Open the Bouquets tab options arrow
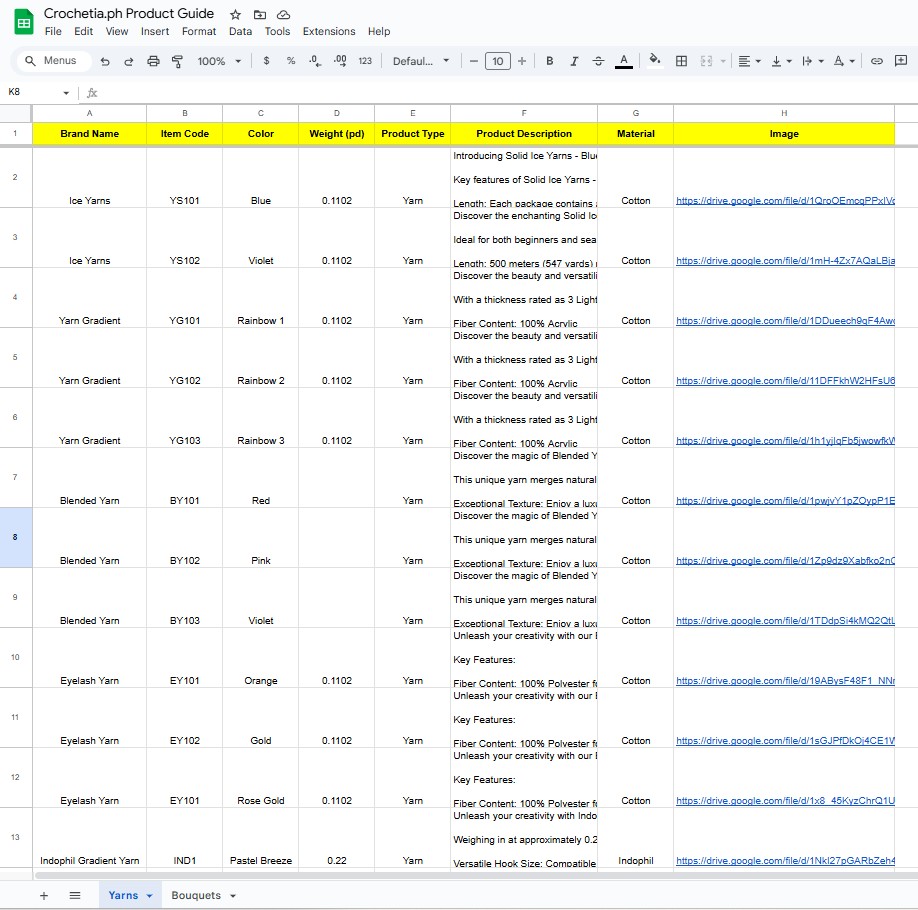 point(233,896)
